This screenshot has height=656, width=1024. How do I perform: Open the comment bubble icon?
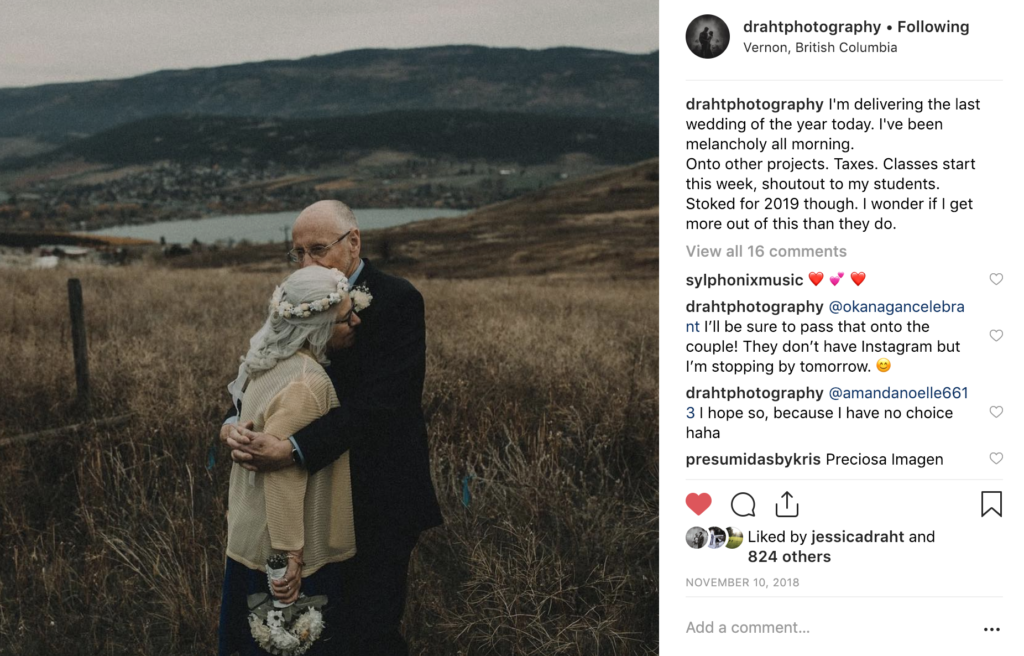pyautogui.click(x=743, y=504)
